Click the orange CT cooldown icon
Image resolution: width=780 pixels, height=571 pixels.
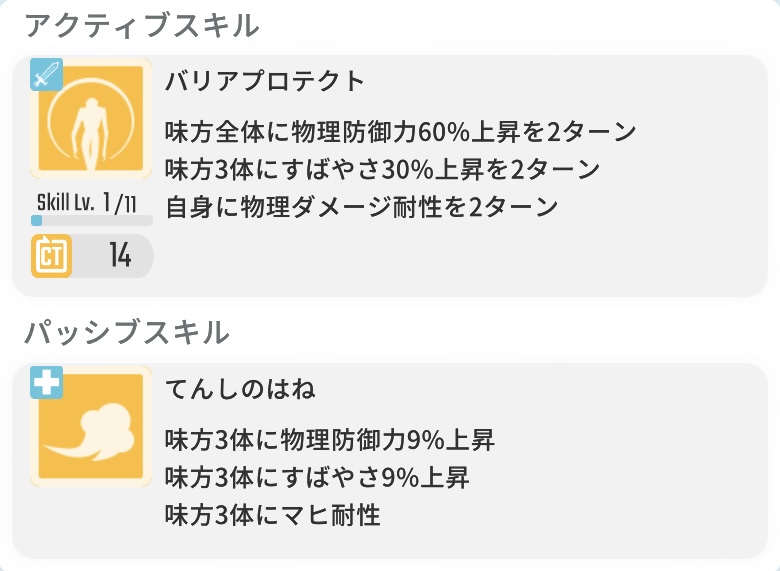52,256
